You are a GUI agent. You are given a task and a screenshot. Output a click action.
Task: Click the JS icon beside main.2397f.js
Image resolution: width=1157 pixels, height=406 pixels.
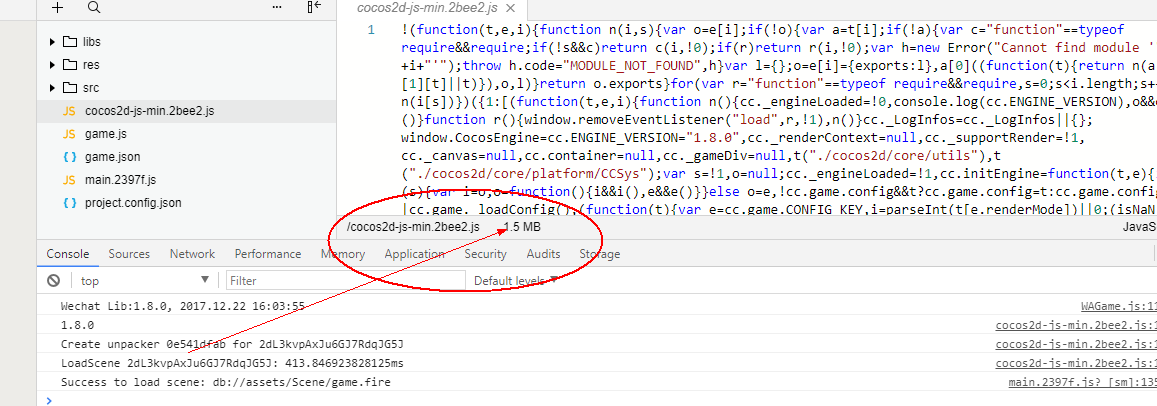pos(69,179)
